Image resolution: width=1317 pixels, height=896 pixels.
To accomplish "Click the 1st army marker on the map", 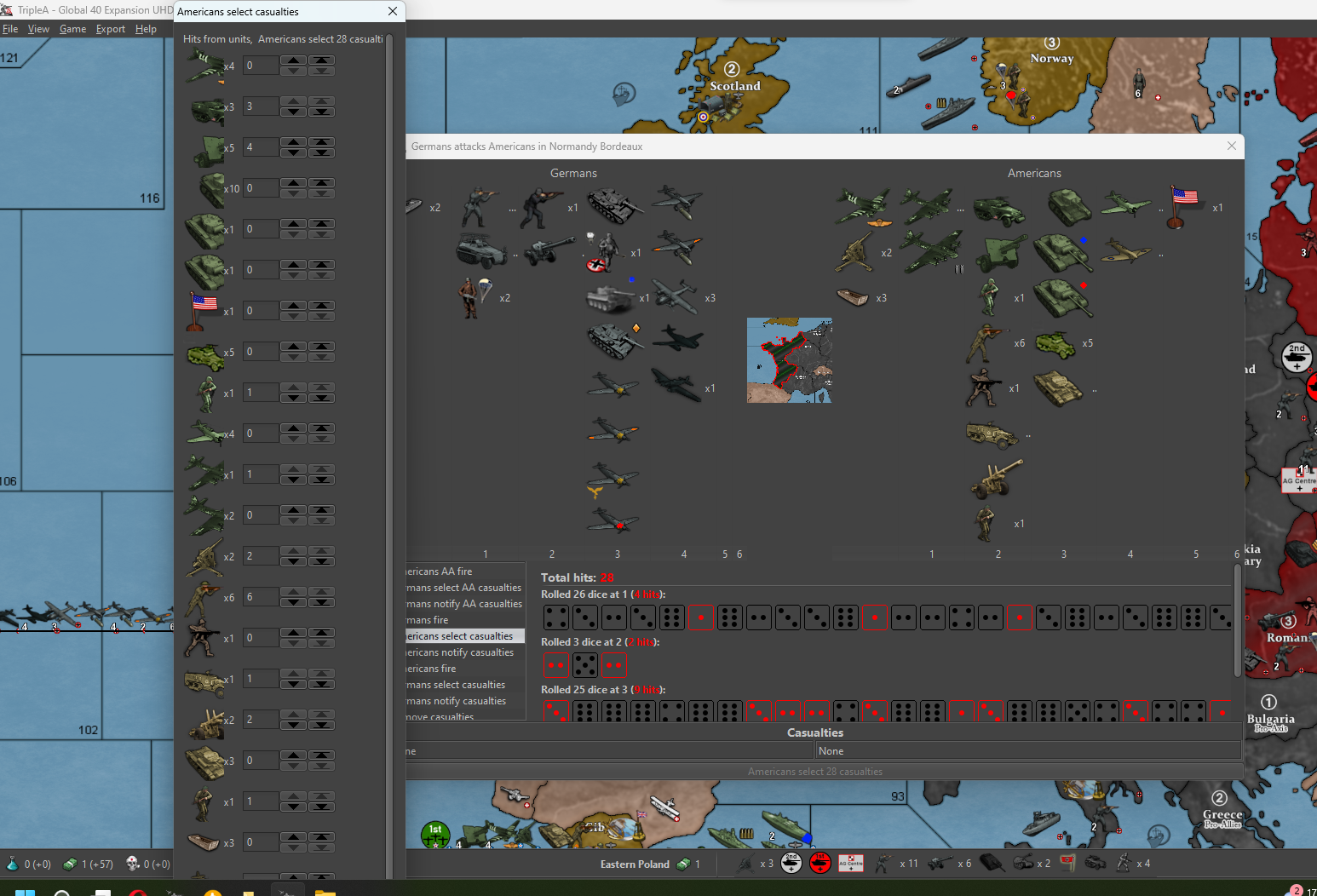I will pos(435,834).
